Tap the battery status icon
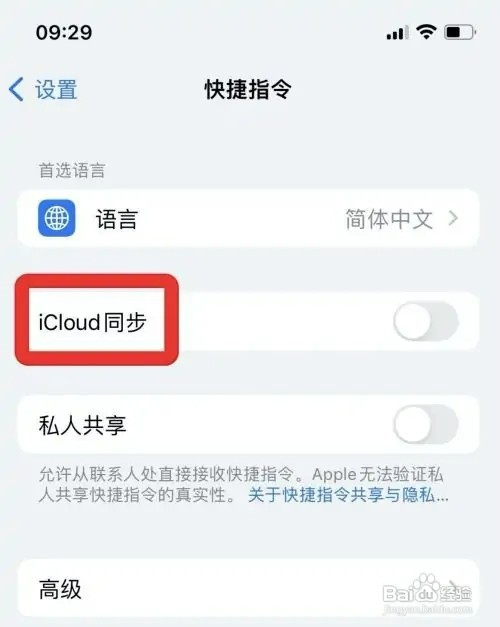Image resolution: width=500 pixels, height=627 pixels. point(460,32)
